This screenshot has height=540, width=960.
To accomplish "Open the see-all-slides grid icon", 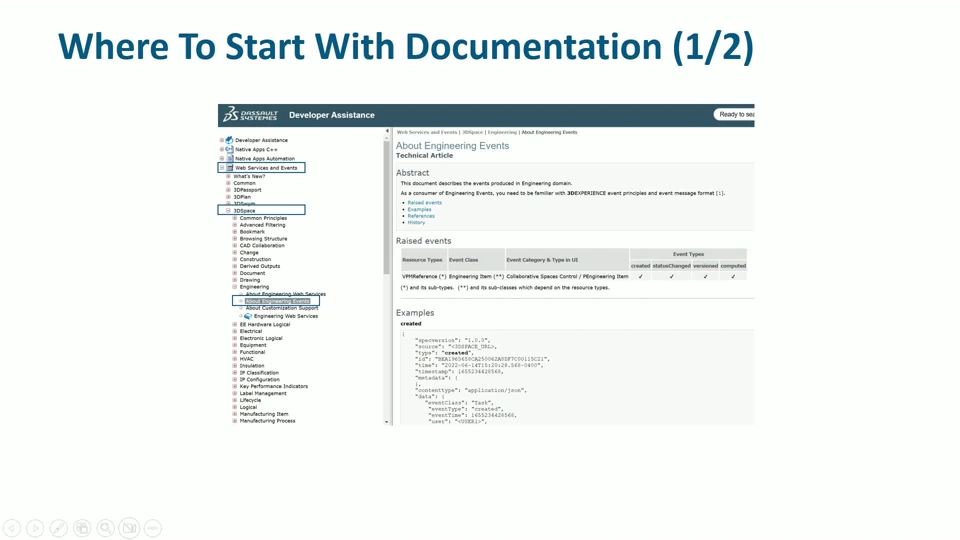I will coord(82,528).
